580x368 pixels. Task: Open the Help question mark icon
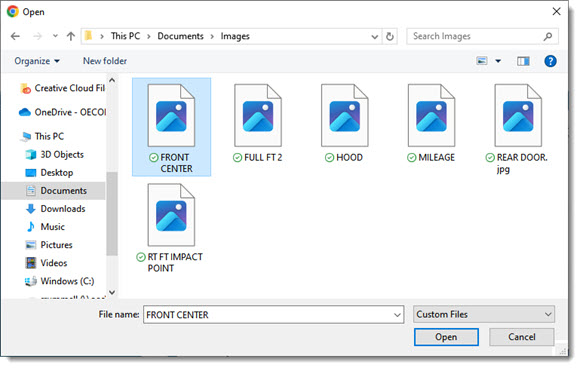[550, 61]
